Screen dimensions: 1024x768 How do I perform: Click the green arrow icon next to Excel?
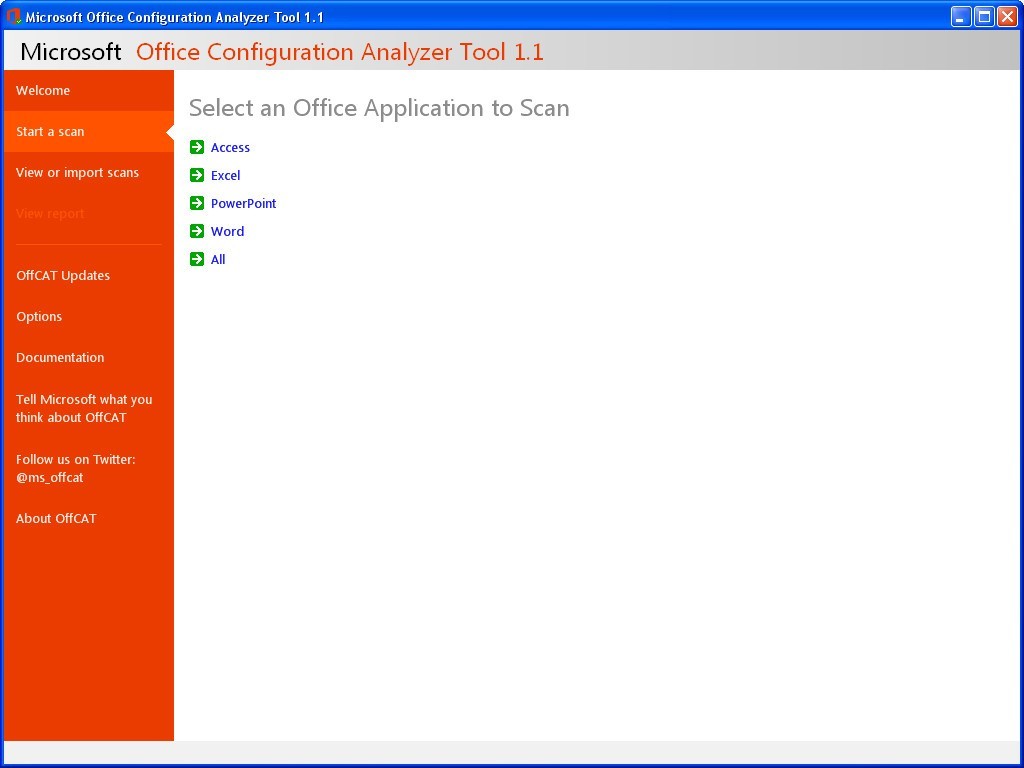(x=196, y=175)
